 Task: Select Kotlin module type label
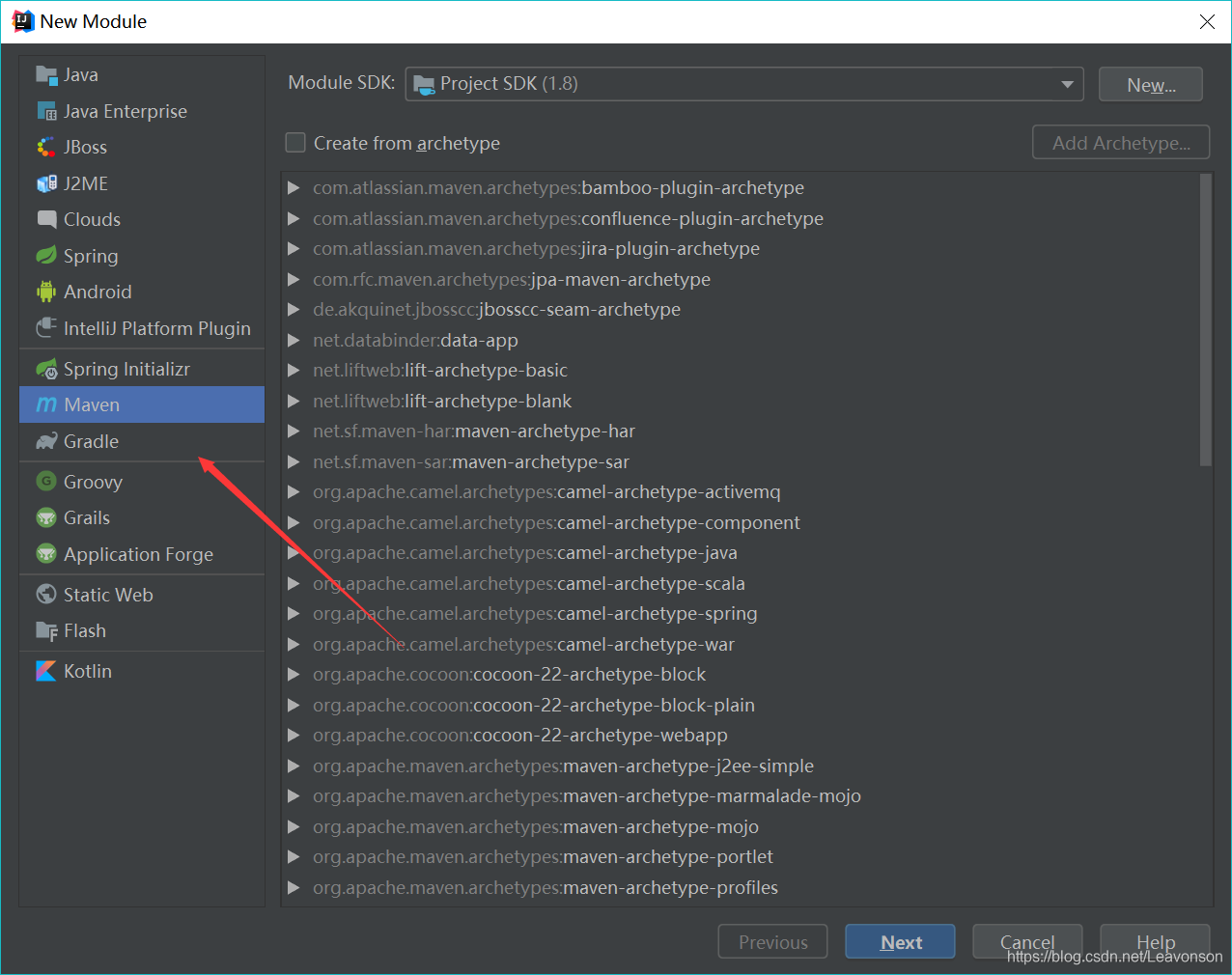tap(88, 671)
